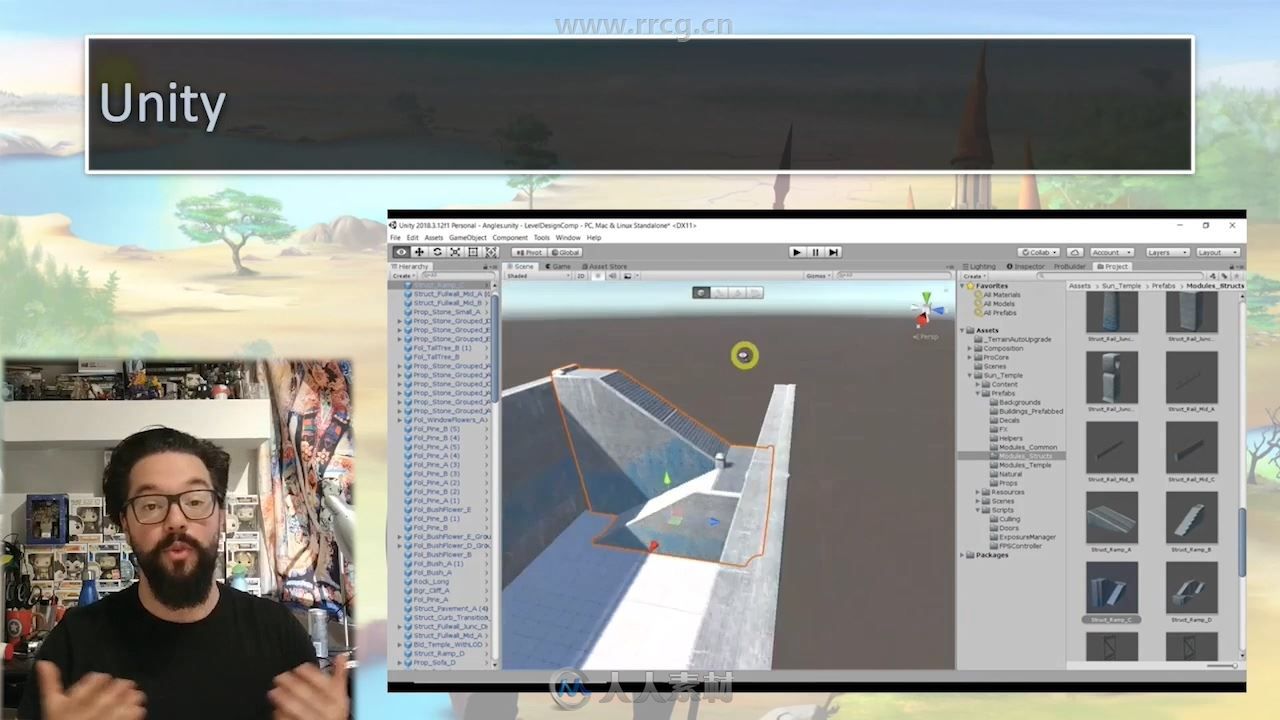Toggle Pivot handle position button
Image resolution: width=1280 pixels, height=720 pixels.
(x=527, y=252)
